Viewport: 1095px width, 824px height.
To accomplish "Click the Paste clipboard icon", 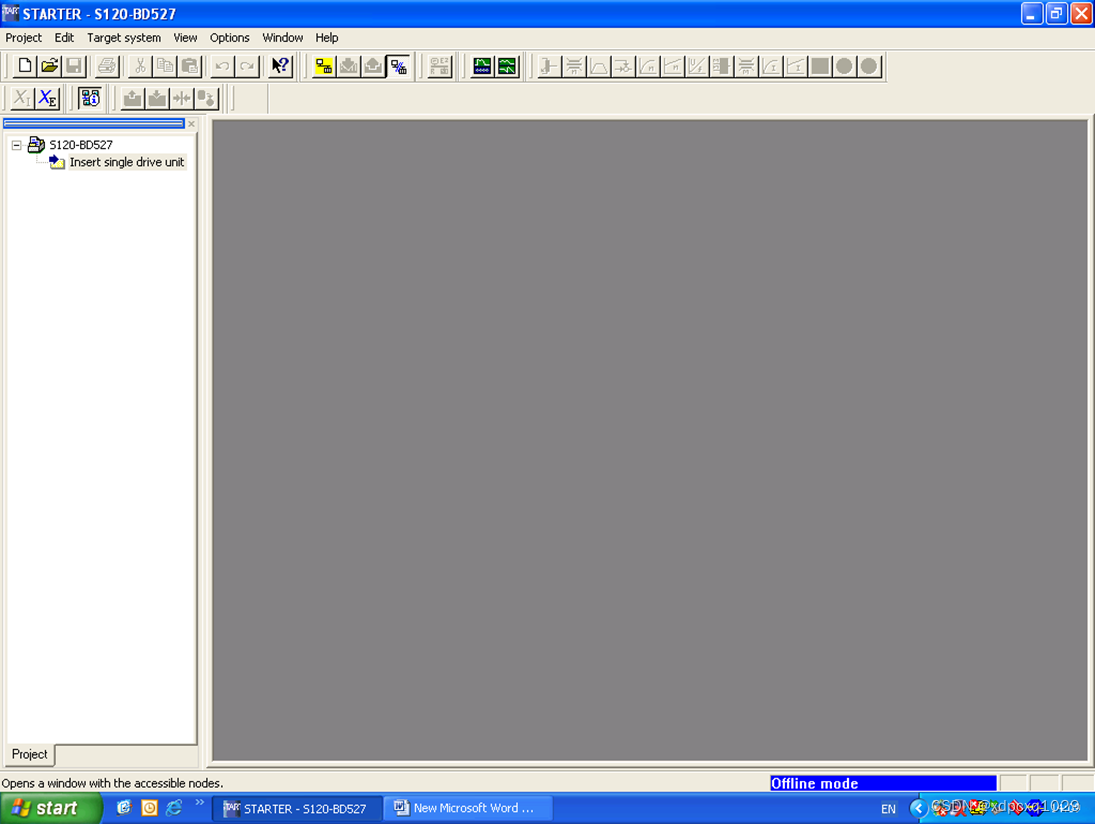I will coord(190,66).
